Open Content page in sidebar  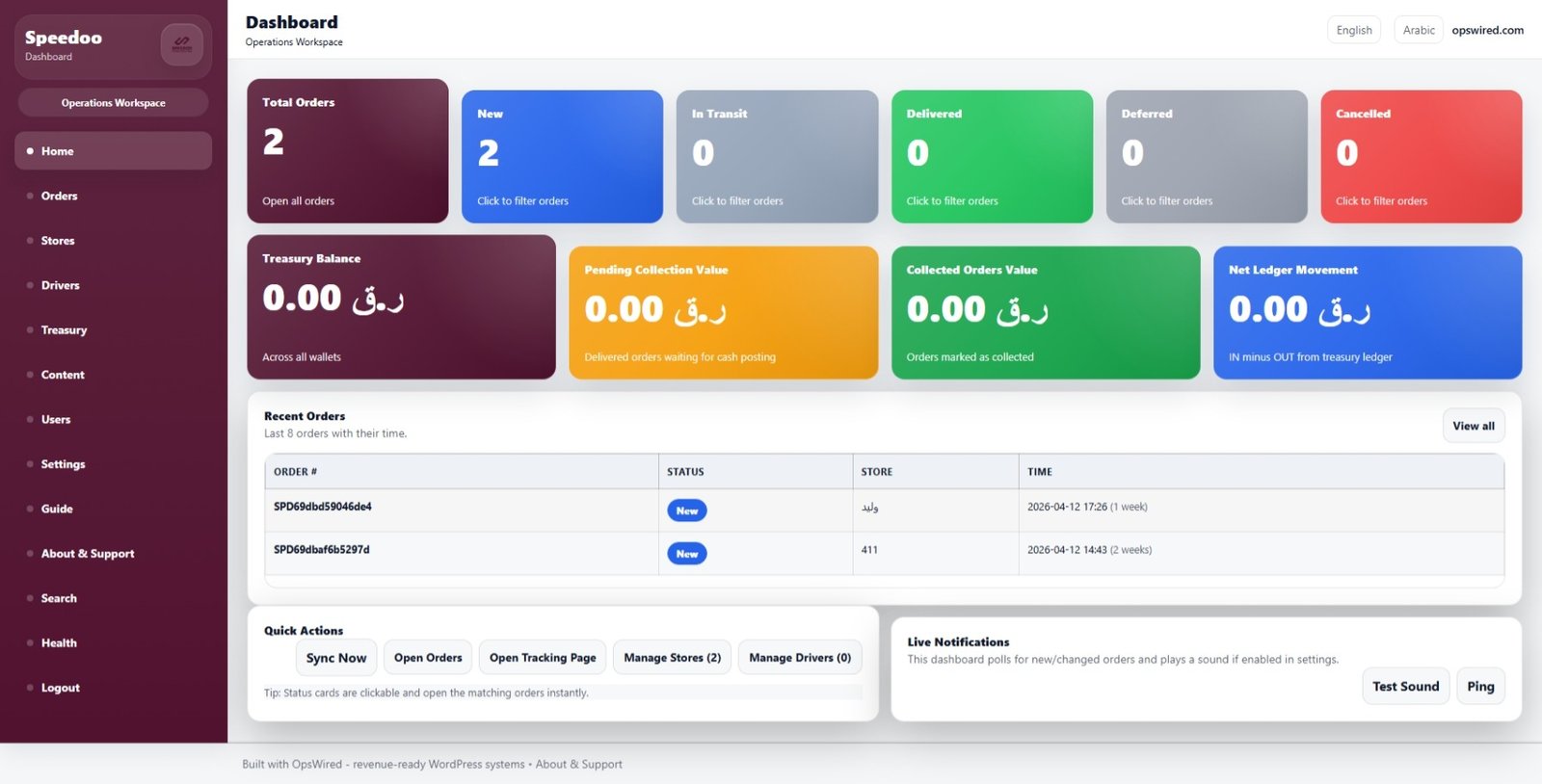[x=114, y=375]
